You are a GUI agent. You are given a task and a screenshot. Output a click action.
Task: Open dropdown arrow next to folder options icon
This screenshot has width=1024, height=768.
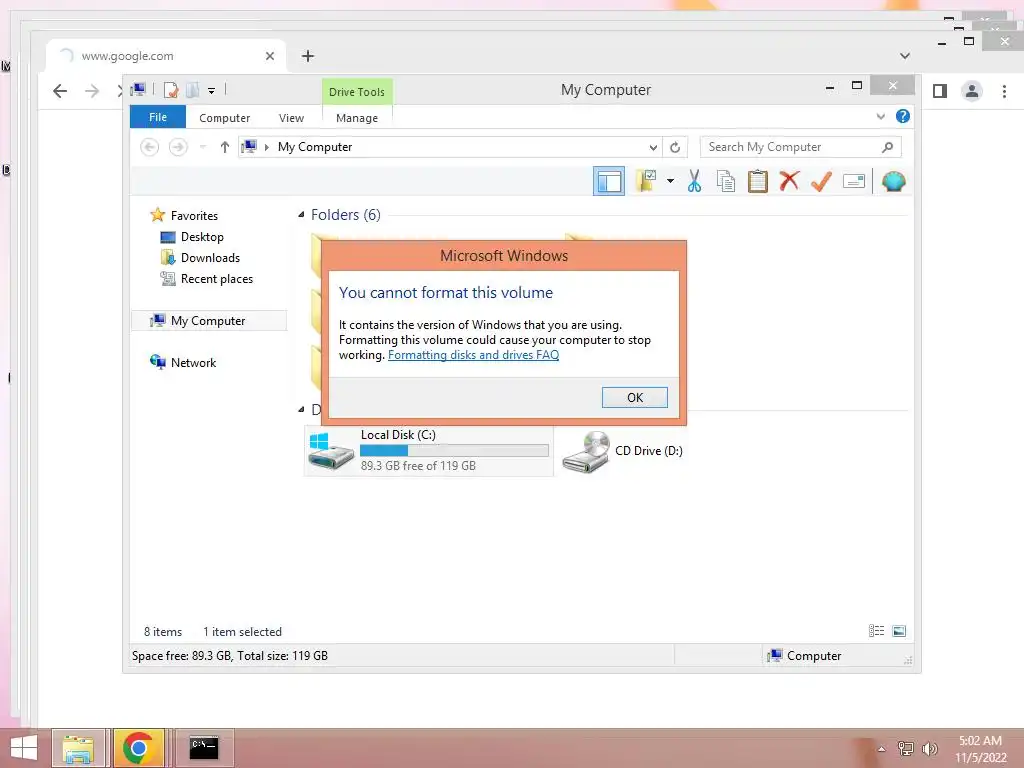point(670,181)
